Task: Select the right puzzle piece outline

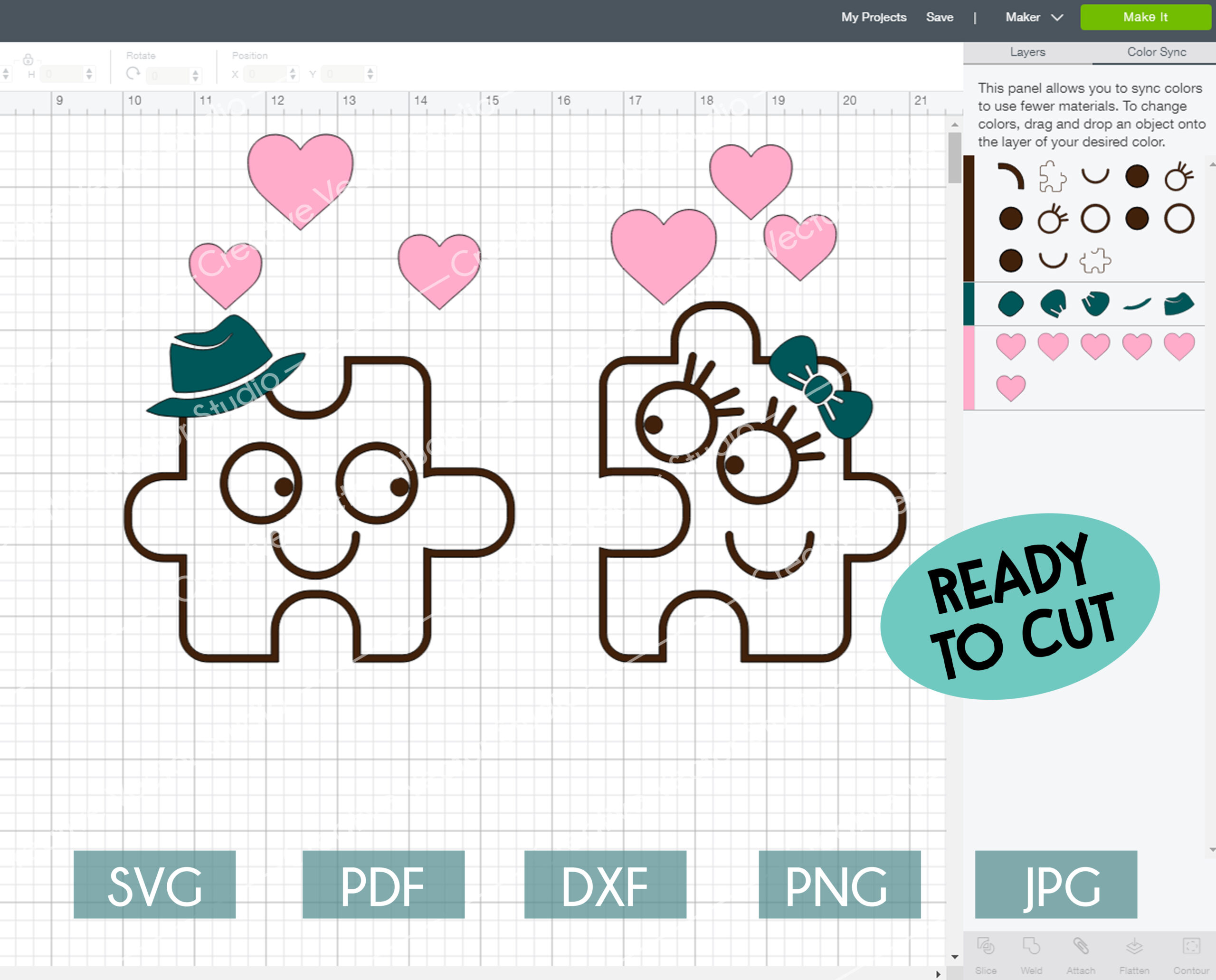Action: [x=752, y=482]
